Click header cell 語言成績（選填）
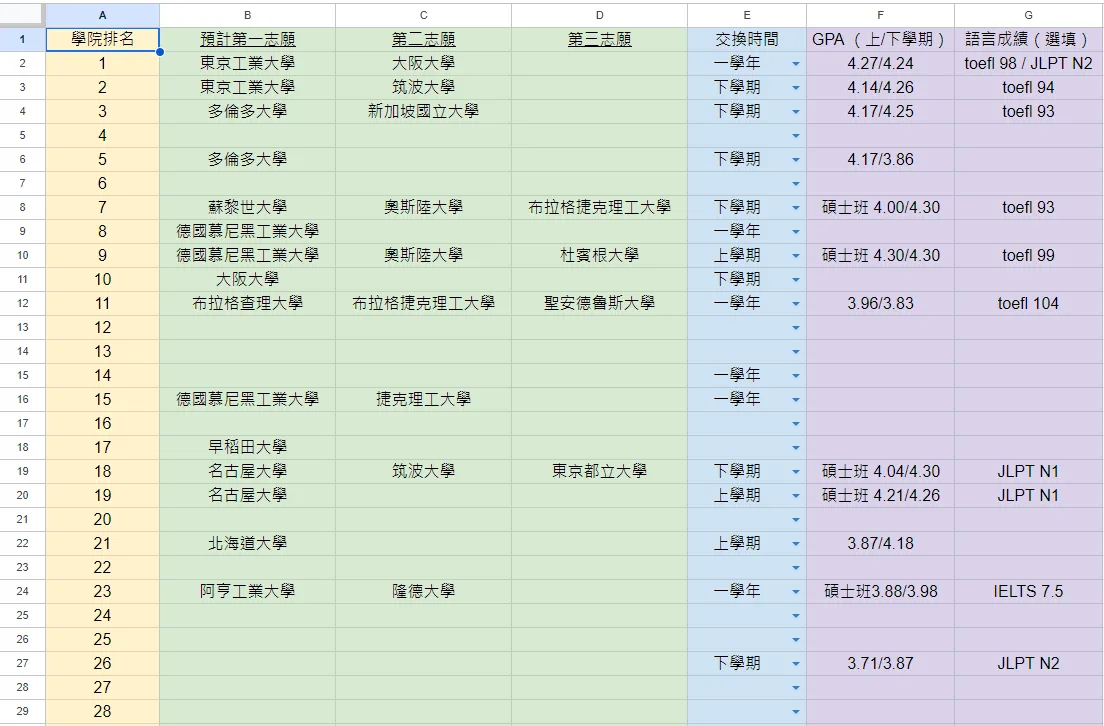This screenshot has height=726, width=1104. (1029, 39)
